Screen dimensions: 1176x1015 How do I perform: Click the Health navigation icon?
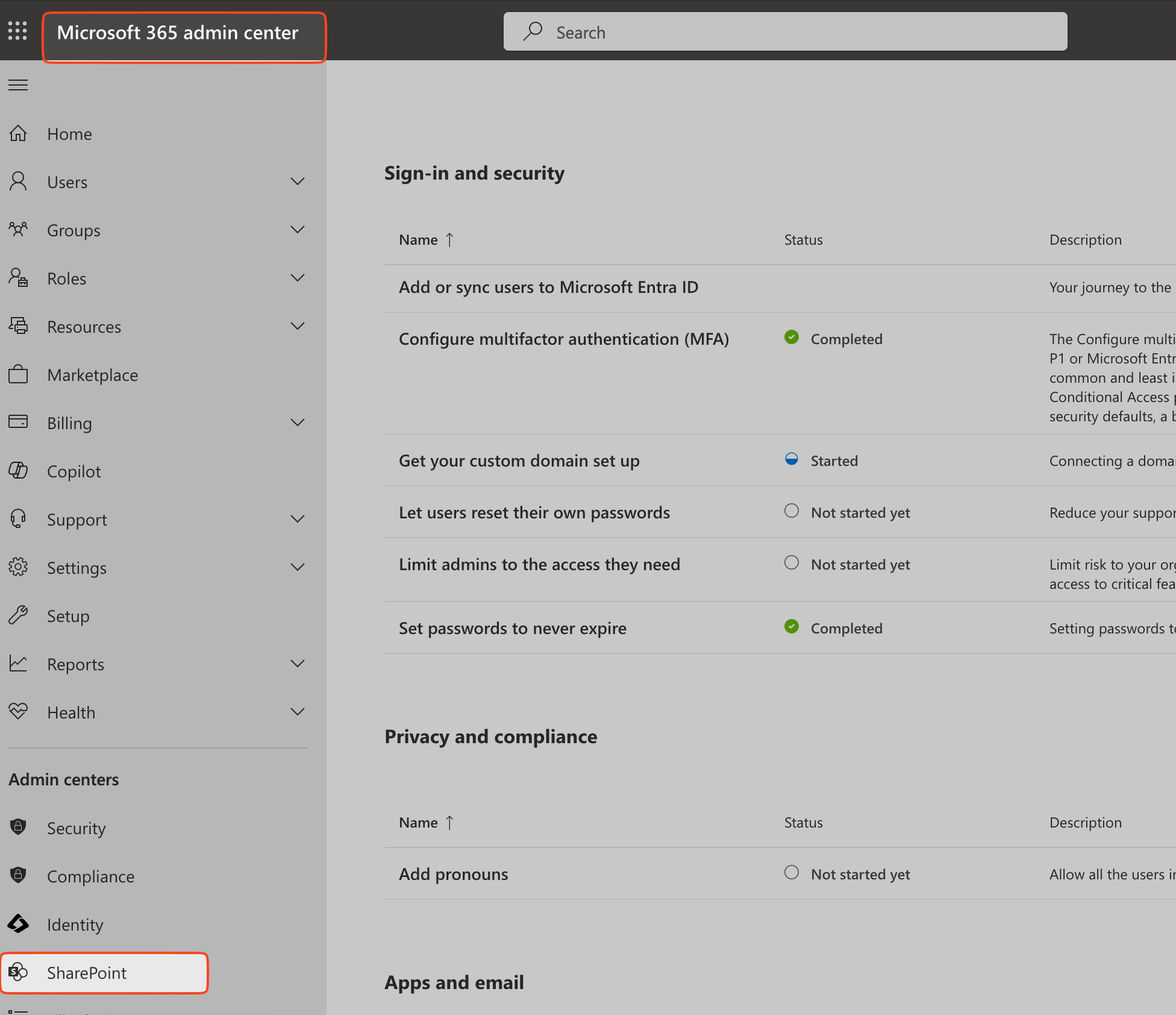[19, 711]
